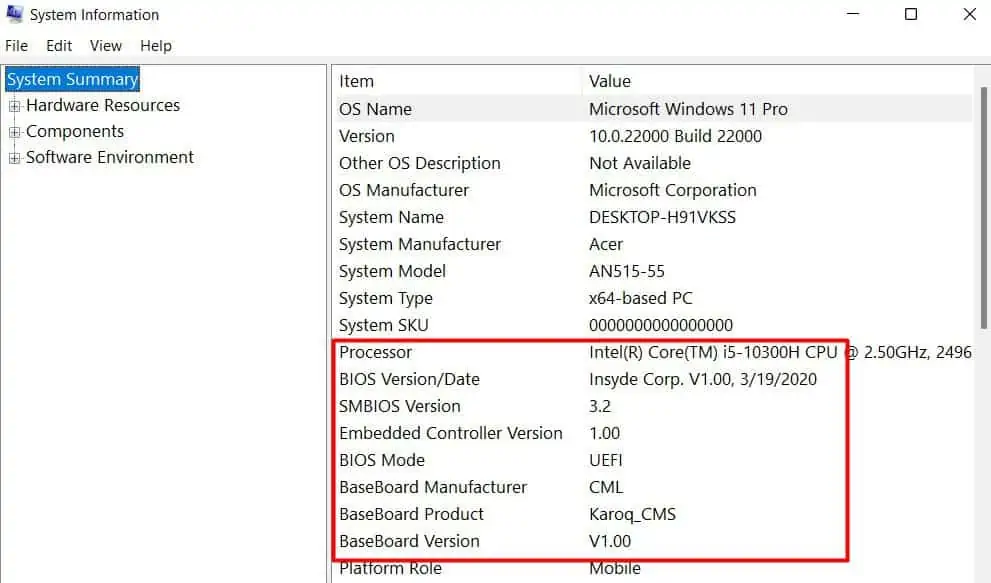The width and height of the screenshot is (991, 583).
Task: Click the vertical scrollbar thumb
Action: pyautogui.click(x=983, y=207)
